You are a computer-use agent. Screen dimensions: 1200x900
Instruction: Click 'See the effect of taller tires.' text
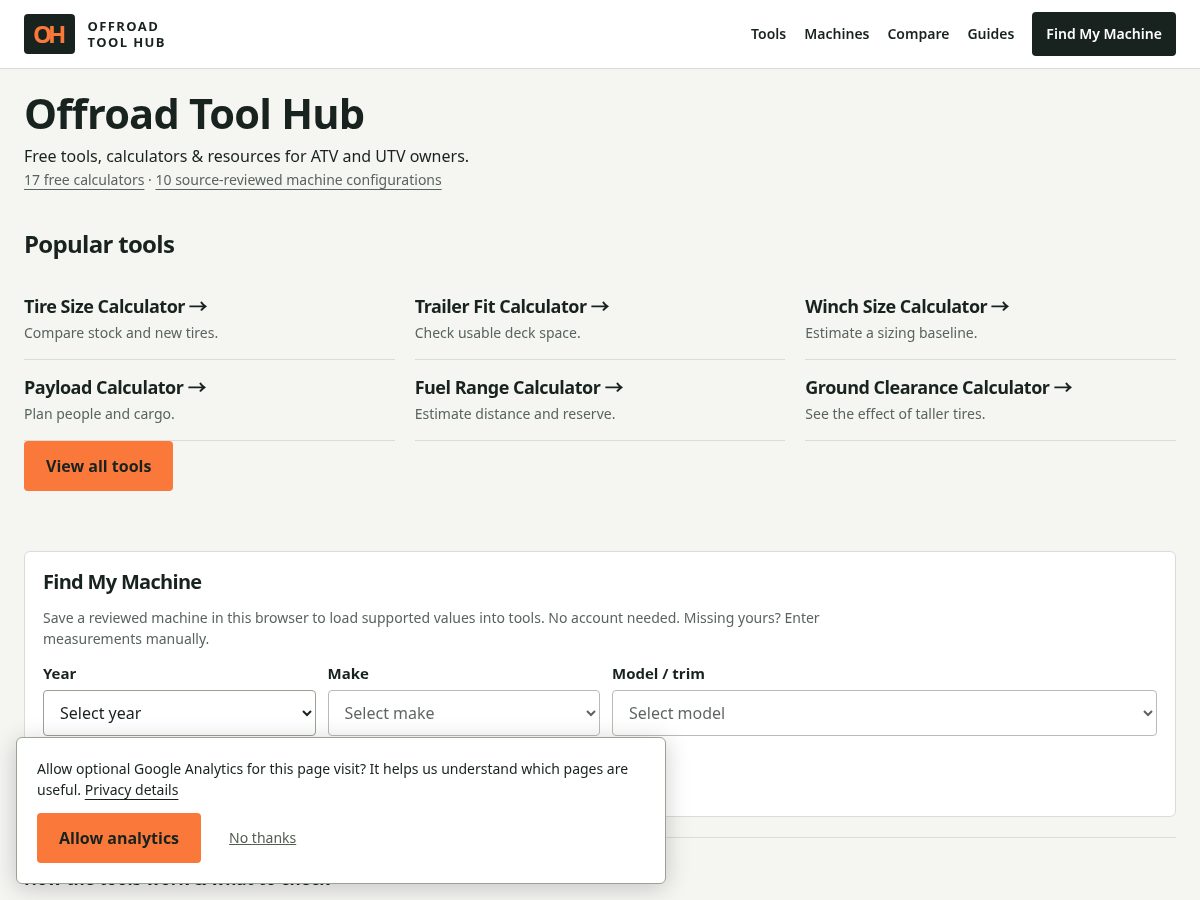pos(895,414)
